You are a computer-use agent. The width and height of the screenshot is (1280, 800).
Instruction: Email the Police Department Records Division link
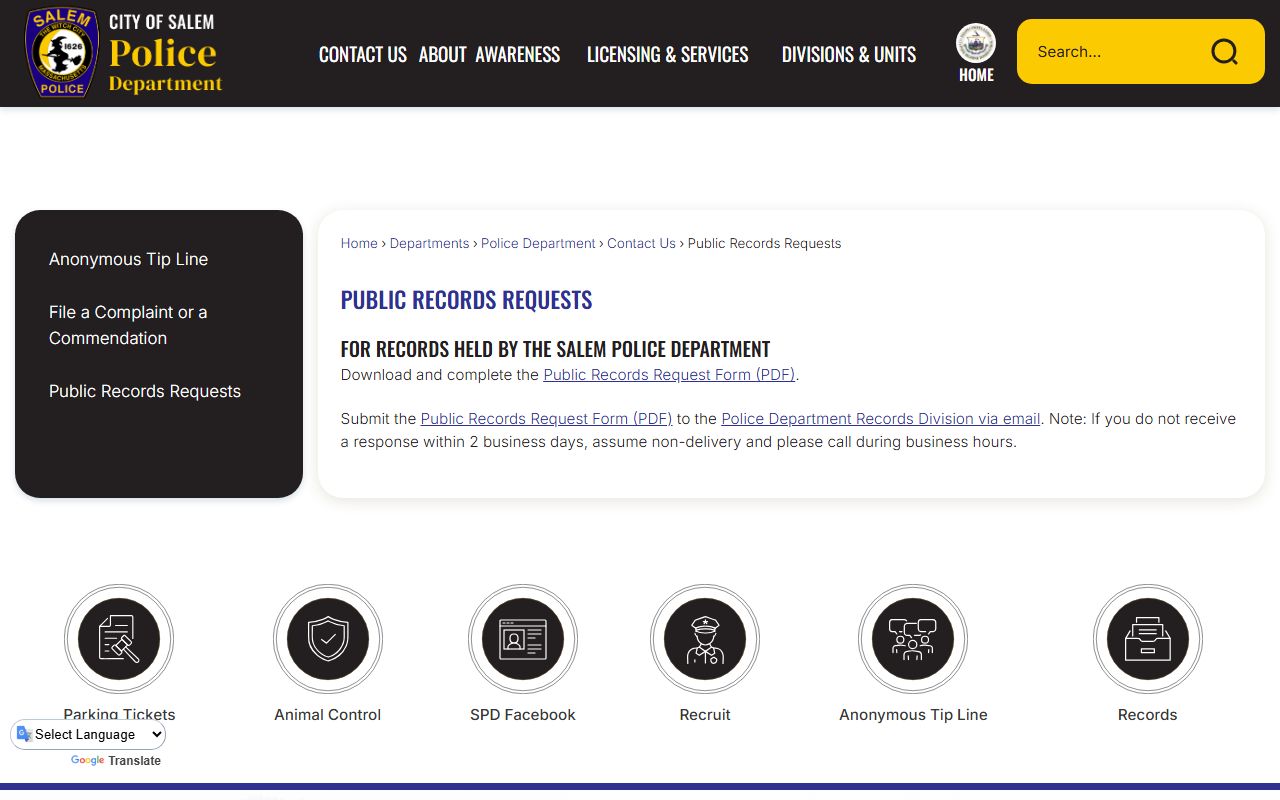(881, 419)
